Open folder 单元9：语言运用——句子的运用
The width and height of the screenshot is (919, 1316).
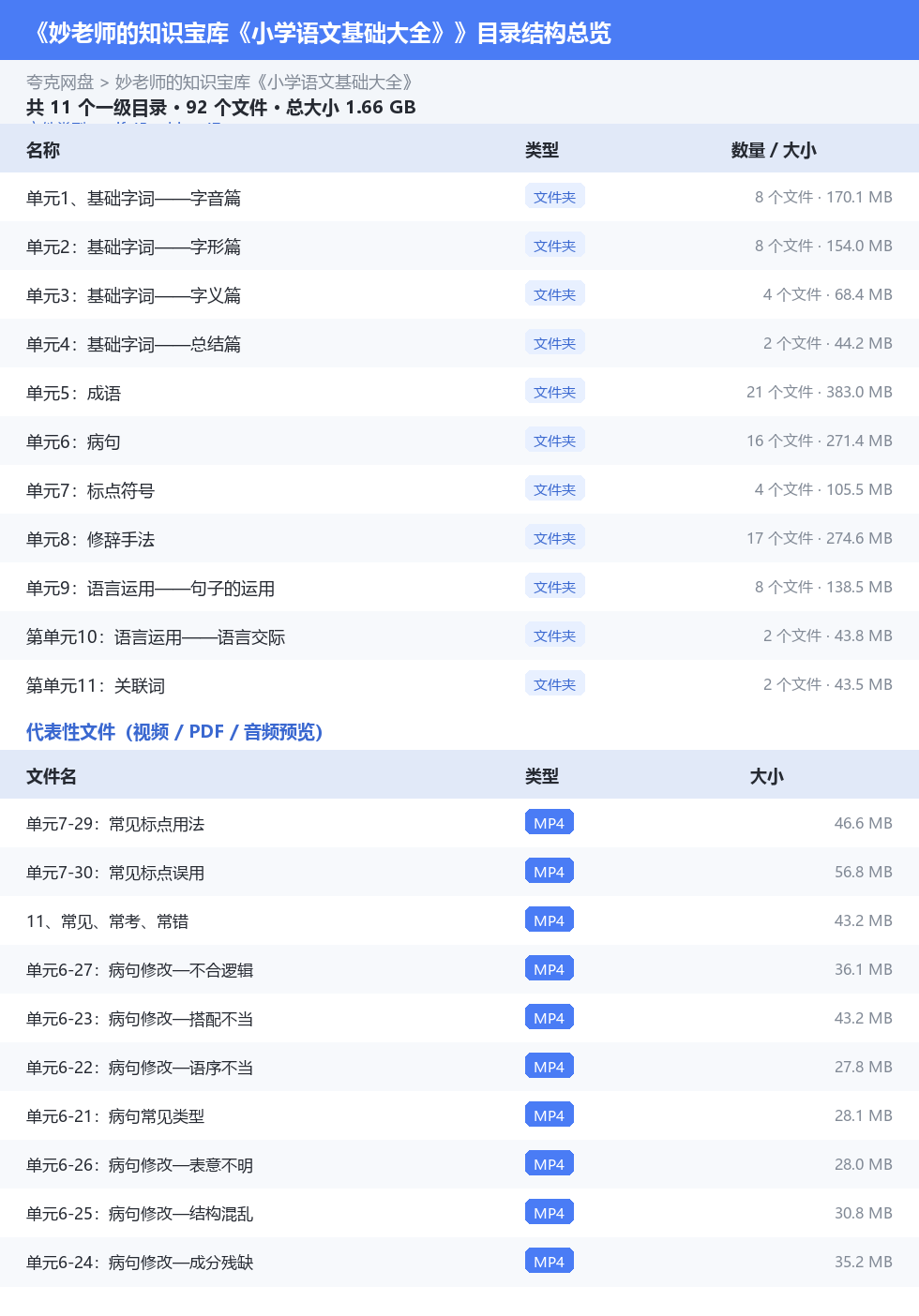(x=150, y=588)
